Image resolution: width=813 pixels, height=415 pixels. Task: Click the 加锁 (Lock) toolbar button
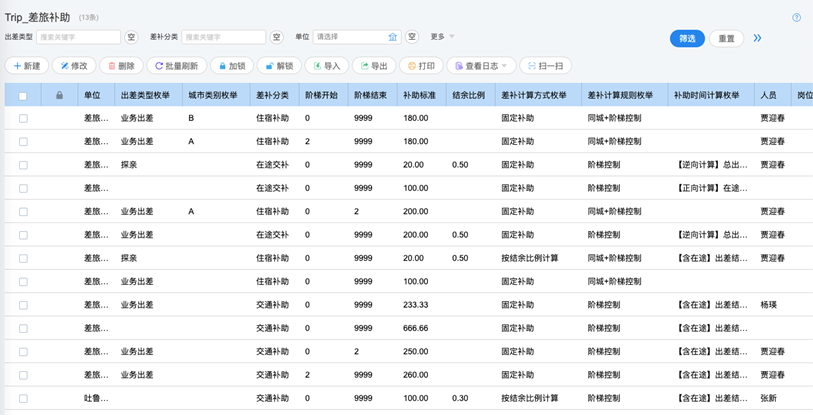(x=231, y=66)
